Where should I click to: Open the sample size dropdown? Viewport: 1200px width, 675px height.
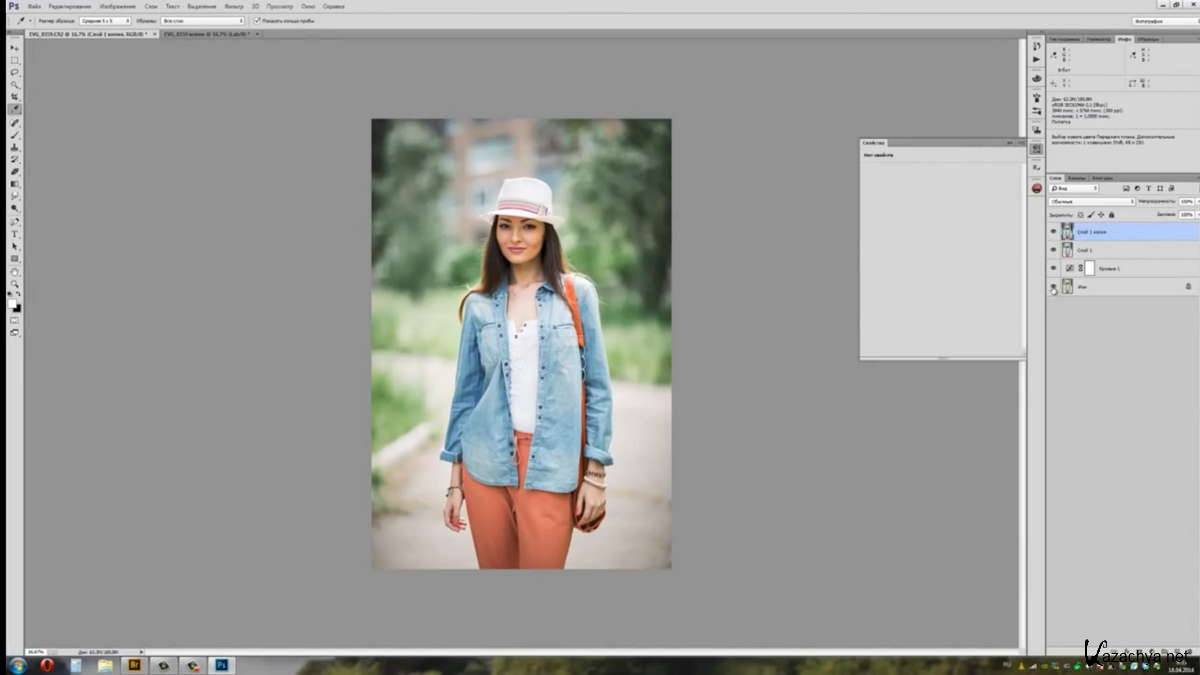(105, 20)
